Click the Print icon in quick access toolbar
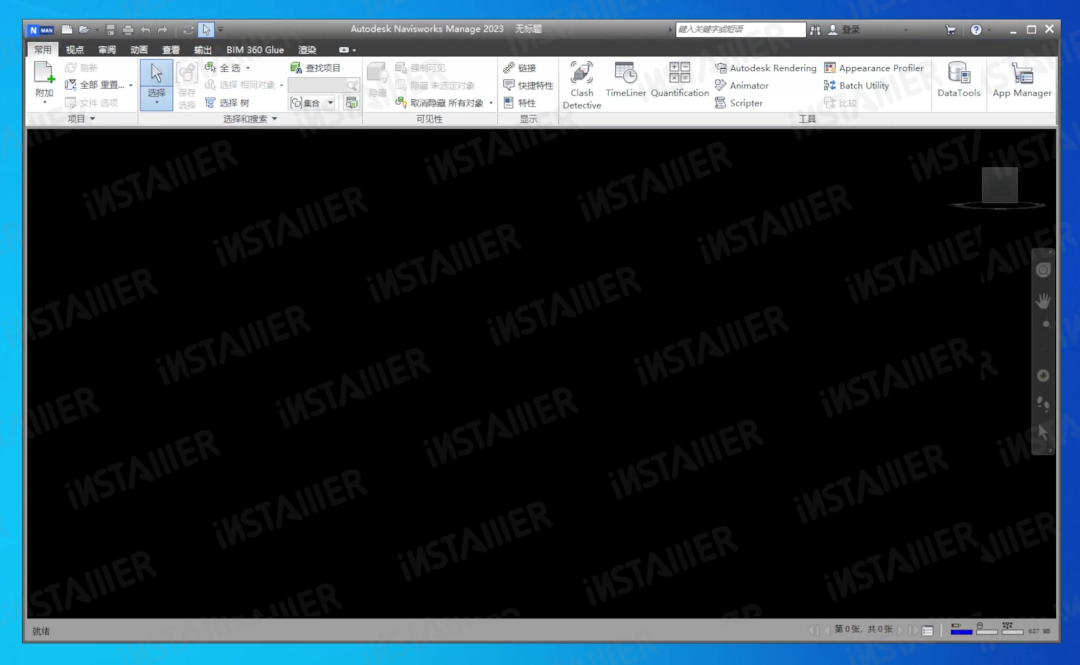 [127, 30]
